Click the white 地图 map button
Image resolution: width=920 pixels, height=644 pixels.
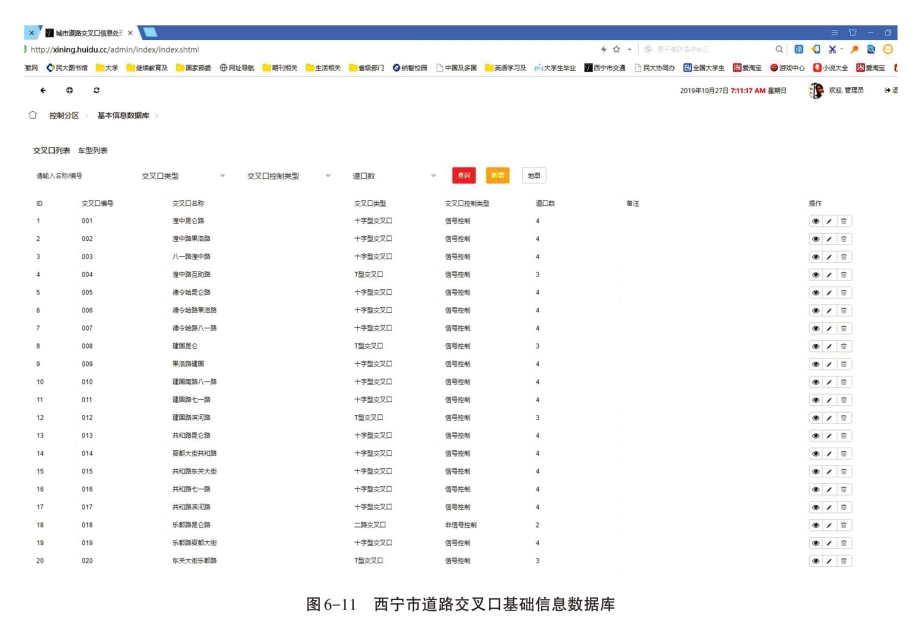(534, 175)
